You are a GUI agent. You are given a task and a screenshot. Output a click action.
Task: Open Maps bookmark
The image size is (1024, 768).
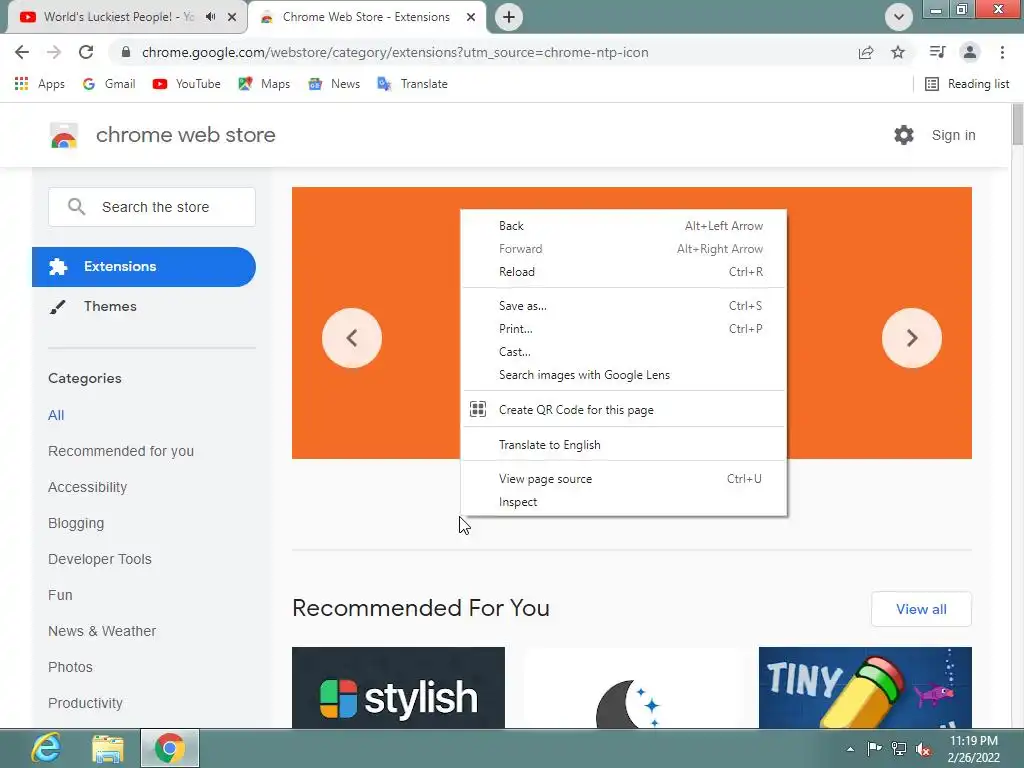pos(264,84)
